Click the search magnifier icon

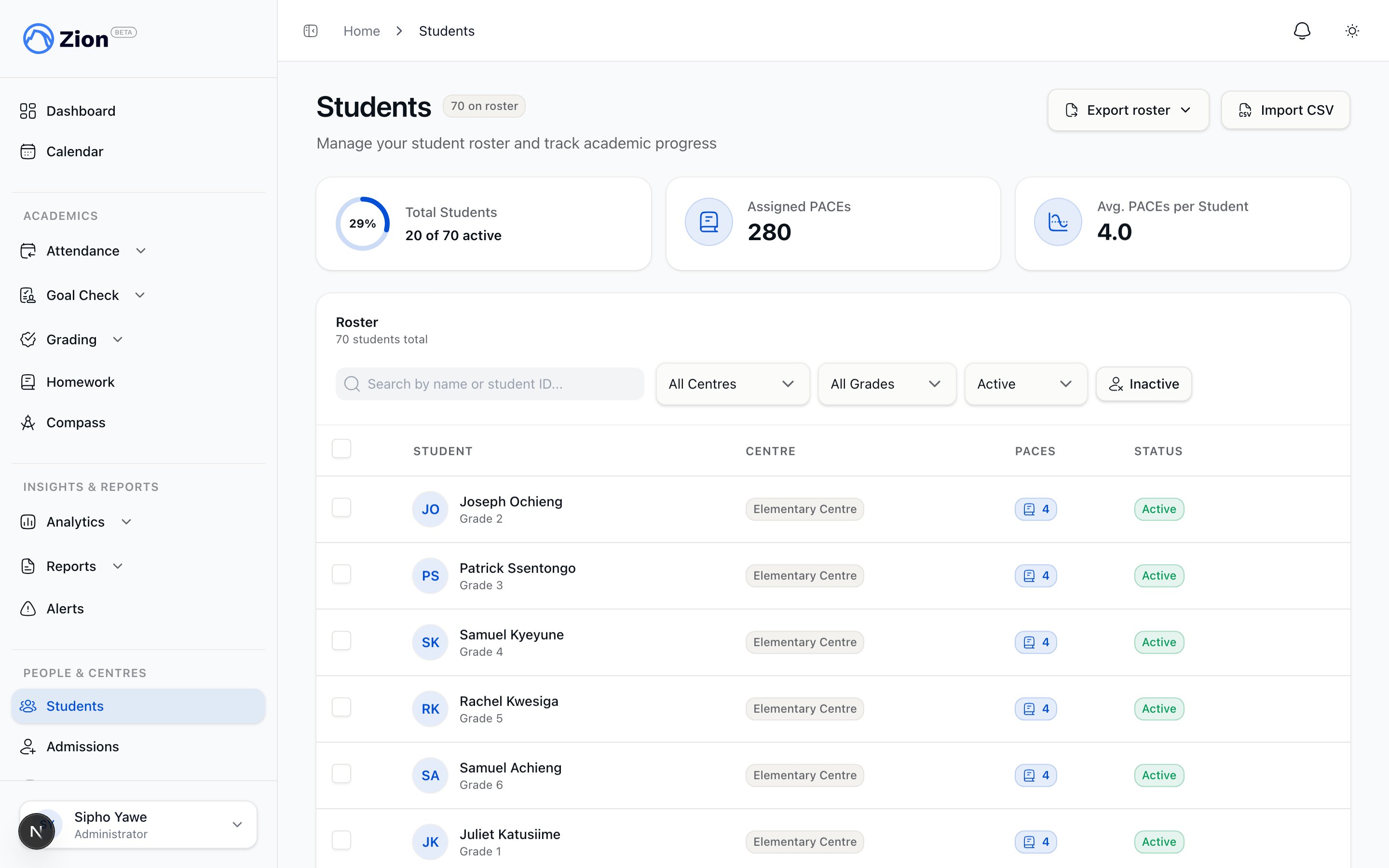click(352, 384)
